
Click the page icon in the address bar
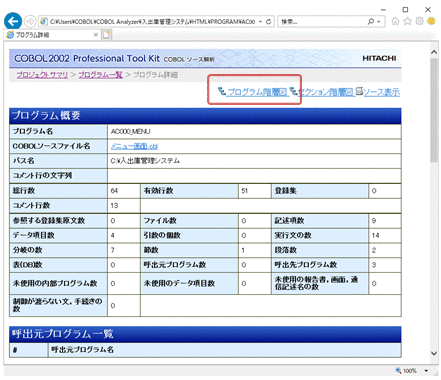(x=44, y=22)
